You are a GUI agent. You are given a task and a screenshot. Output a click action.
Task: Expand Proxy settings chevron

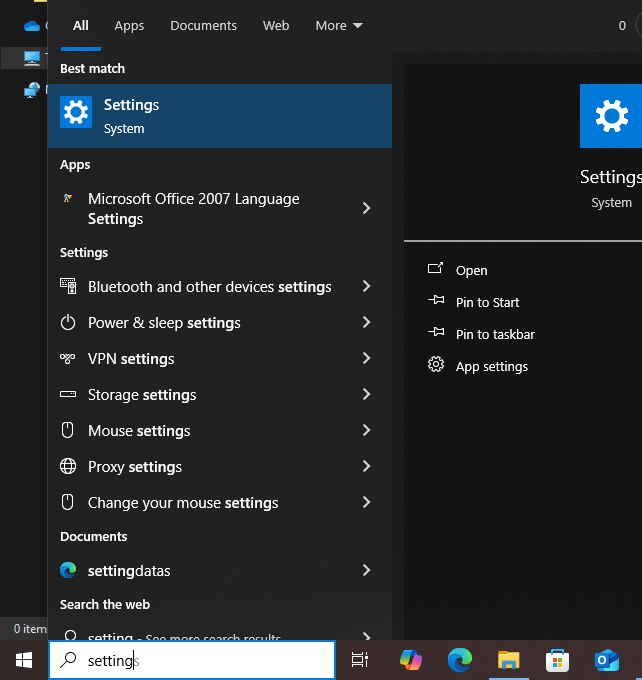[367, 466]
